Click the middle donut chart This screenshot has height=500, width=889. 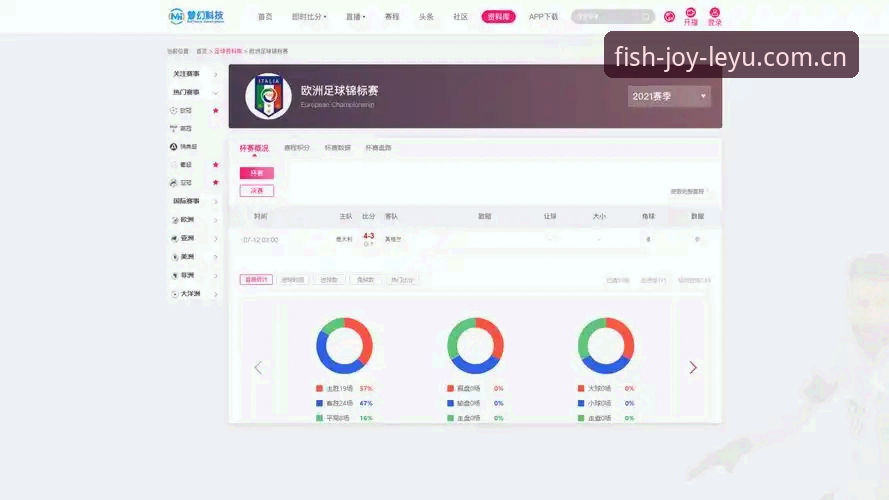[x=475, y=345]
